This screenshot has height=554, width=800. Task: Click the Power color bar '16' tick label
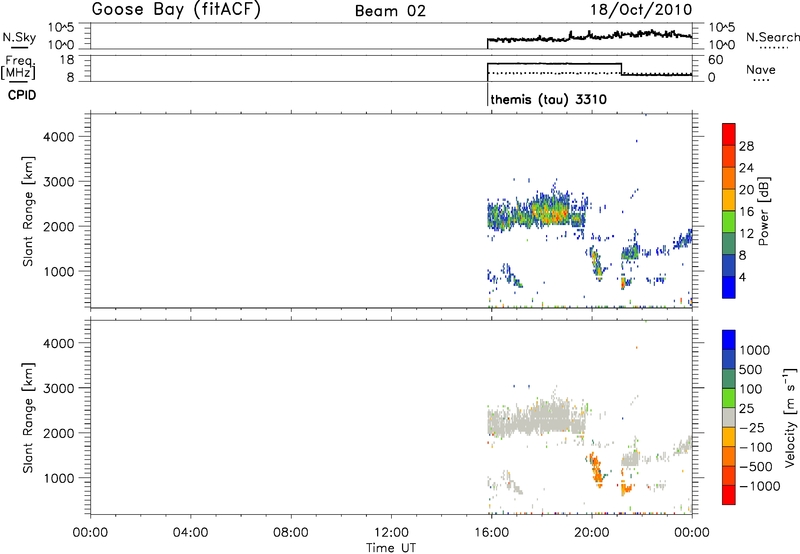tap(746, 212)
